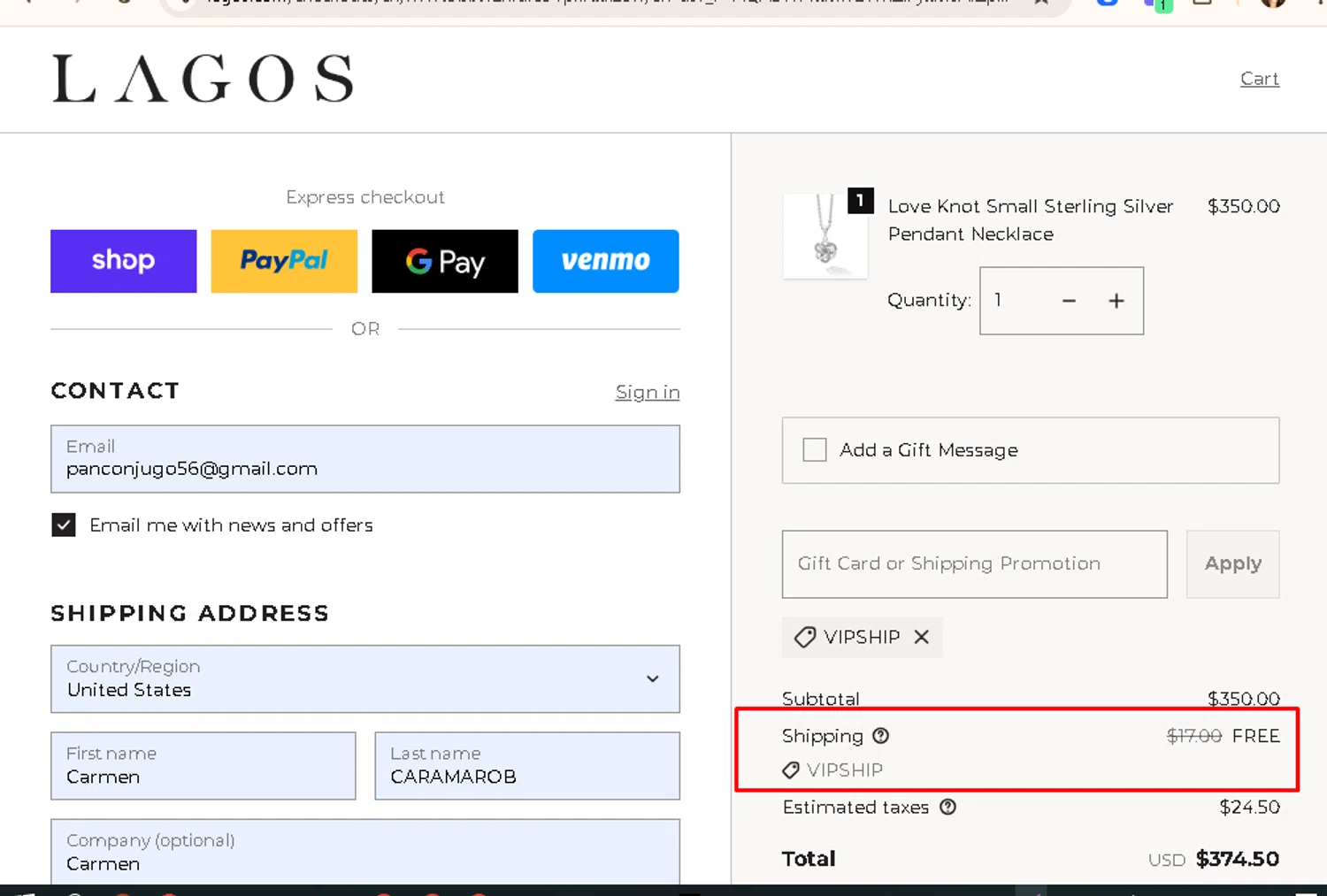The image size is (1327, 896).
Task: Open the Country/Region dropdown
Action: coord(365,679)
